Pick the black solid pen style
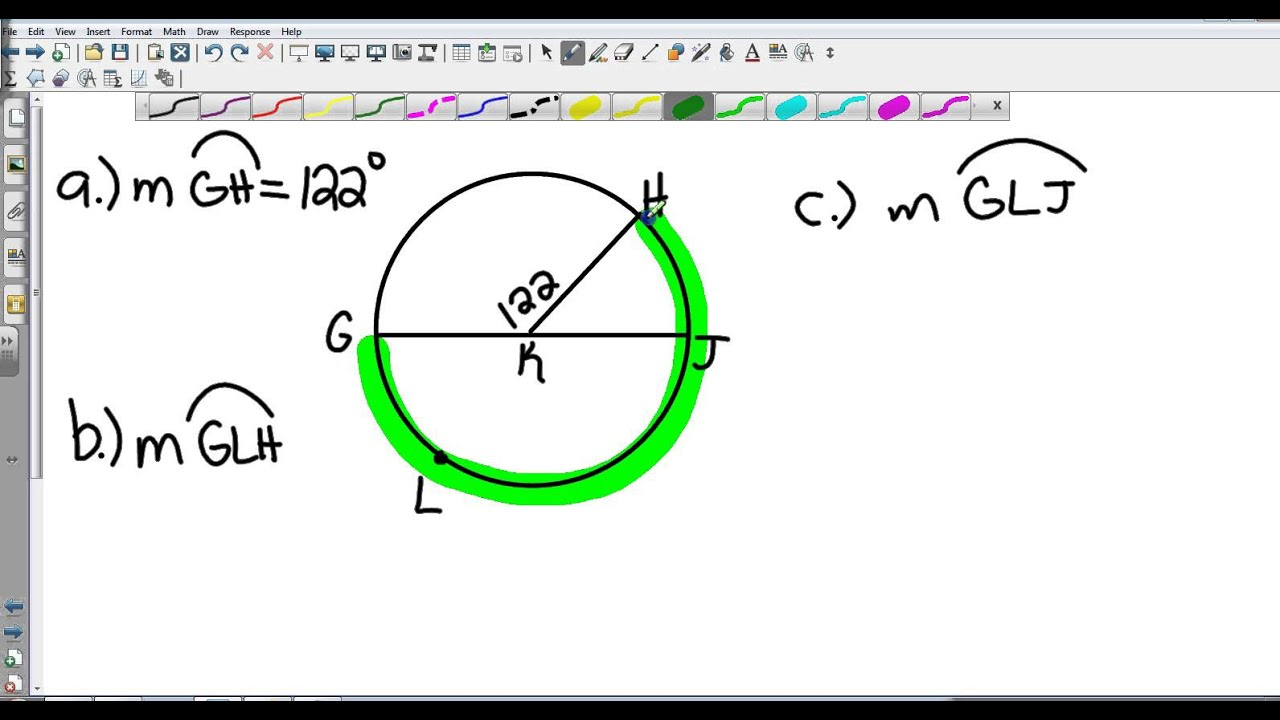The image size is (1280, 720). point(174,107)
